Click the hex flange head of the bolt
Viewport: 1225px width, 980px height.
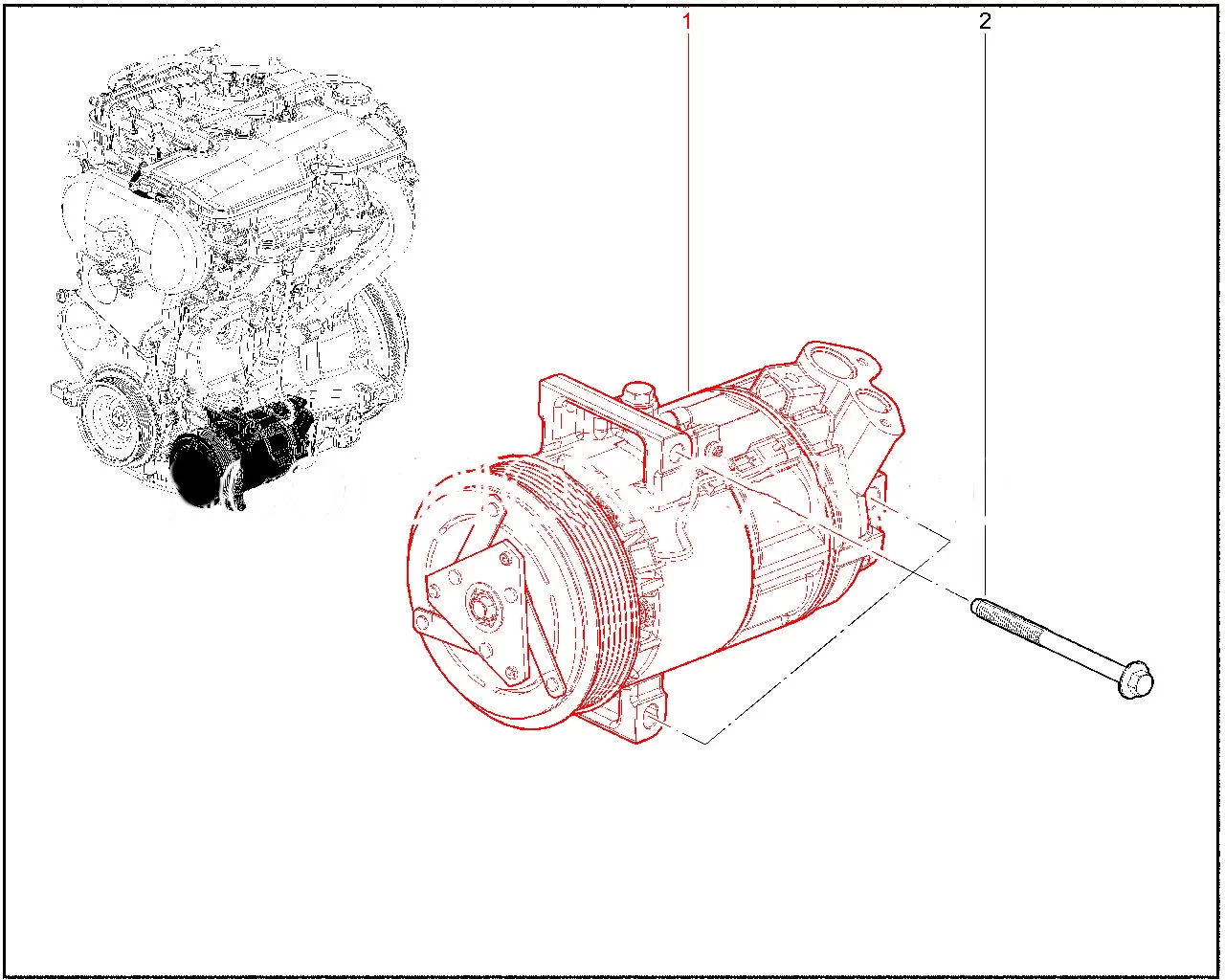1137,681
